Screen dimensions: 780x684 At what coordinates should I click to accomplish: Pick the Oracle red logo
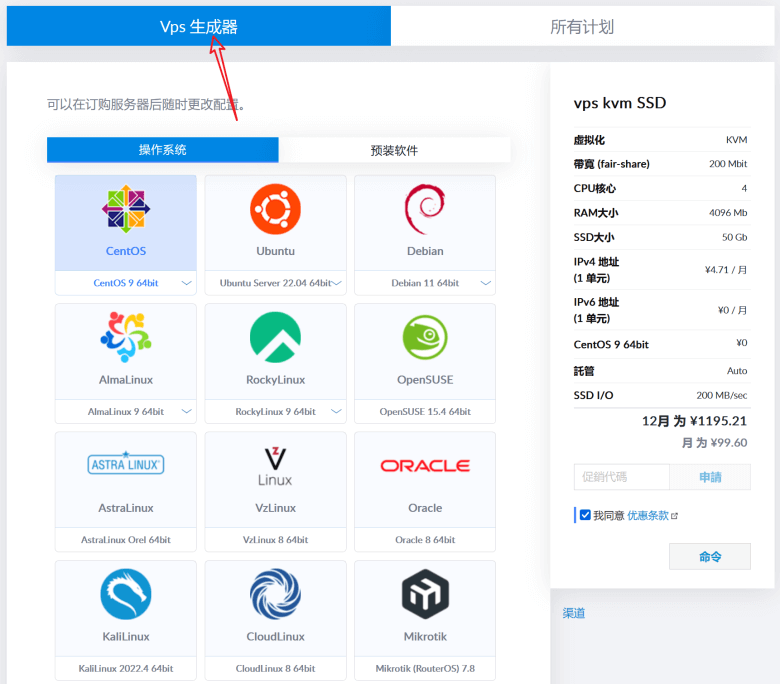(x=425, y=466)
